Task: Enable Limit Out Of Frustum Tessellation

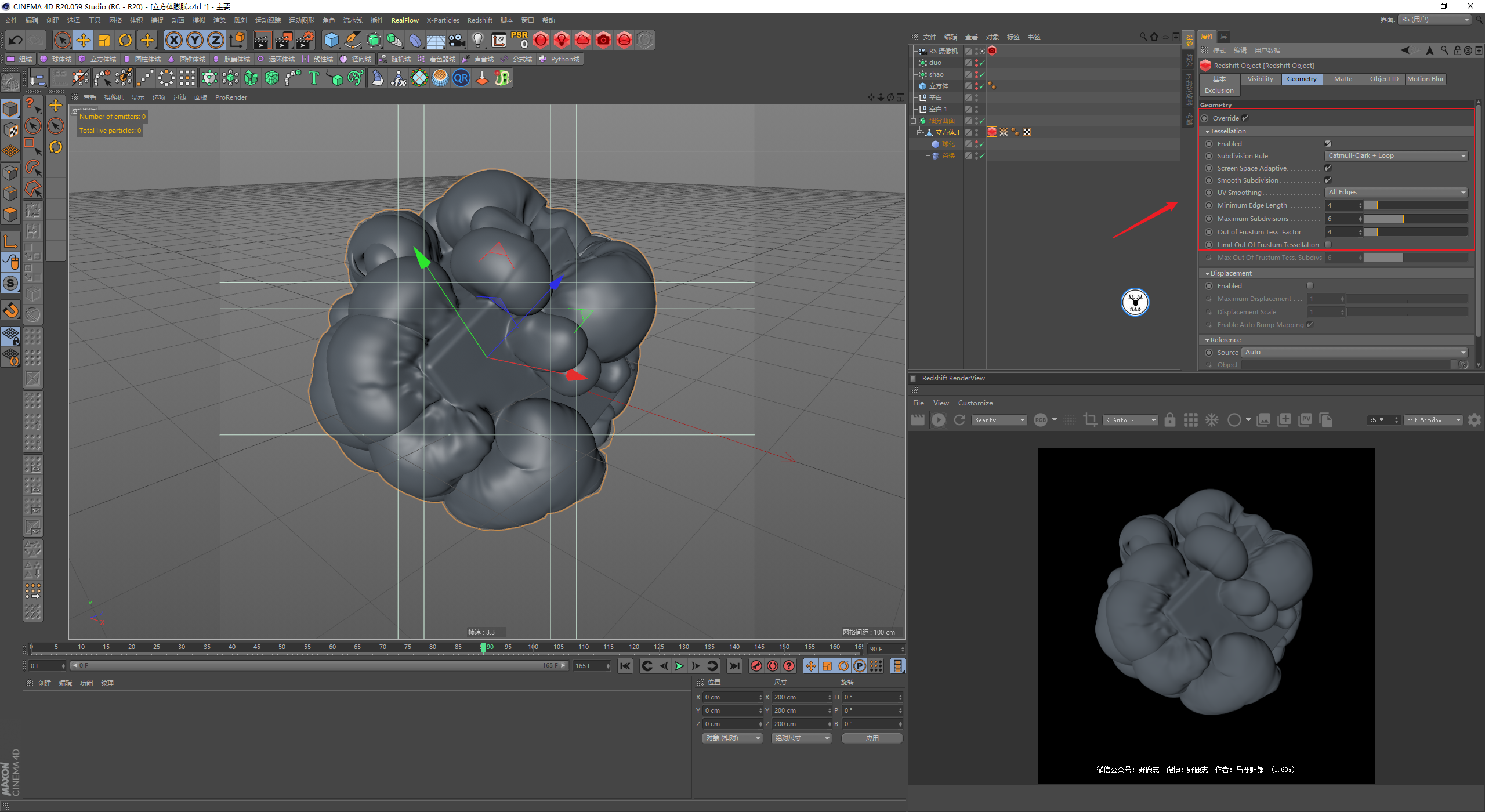Action: 1328,245
